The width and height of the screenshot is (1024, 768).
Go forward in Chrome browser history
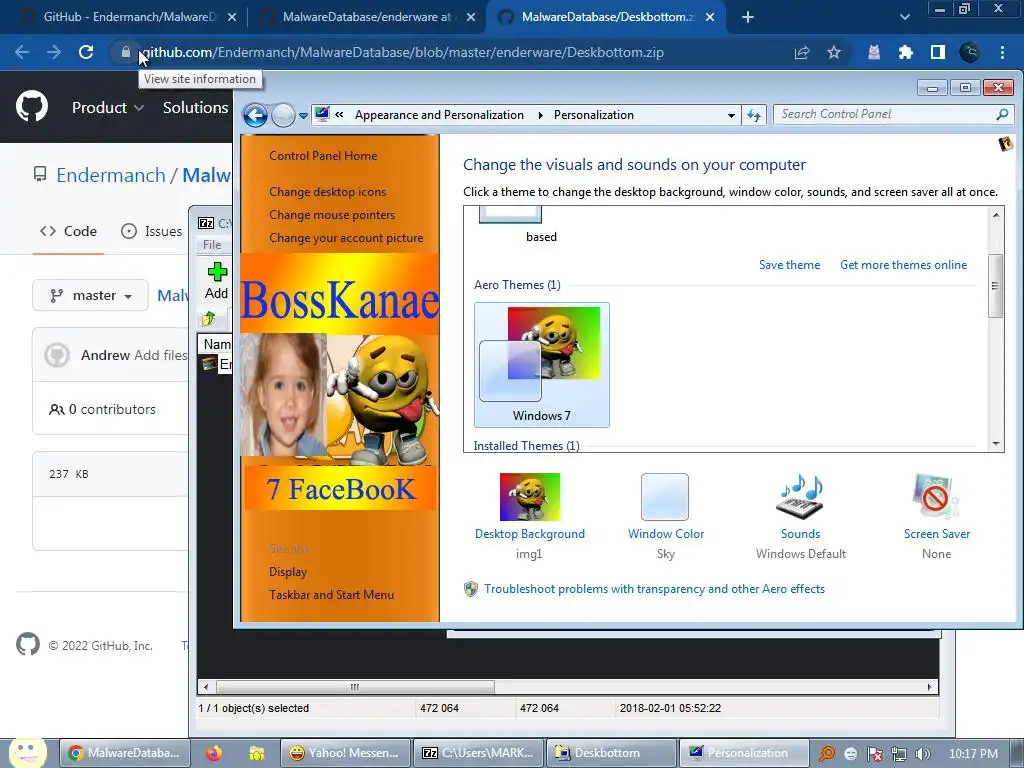click(54, 52)
